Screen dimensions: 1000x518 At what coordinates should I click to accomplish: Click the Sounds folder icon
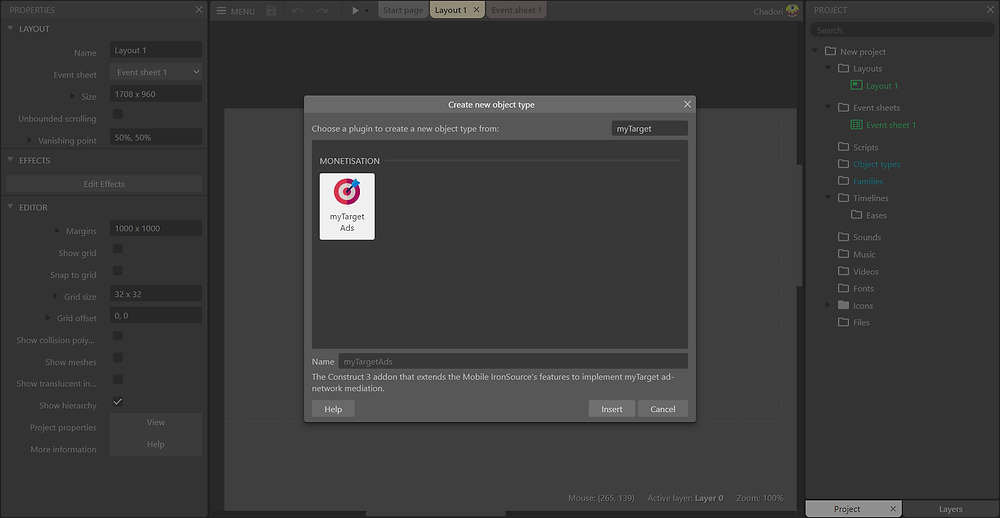(x=843, y=237)
